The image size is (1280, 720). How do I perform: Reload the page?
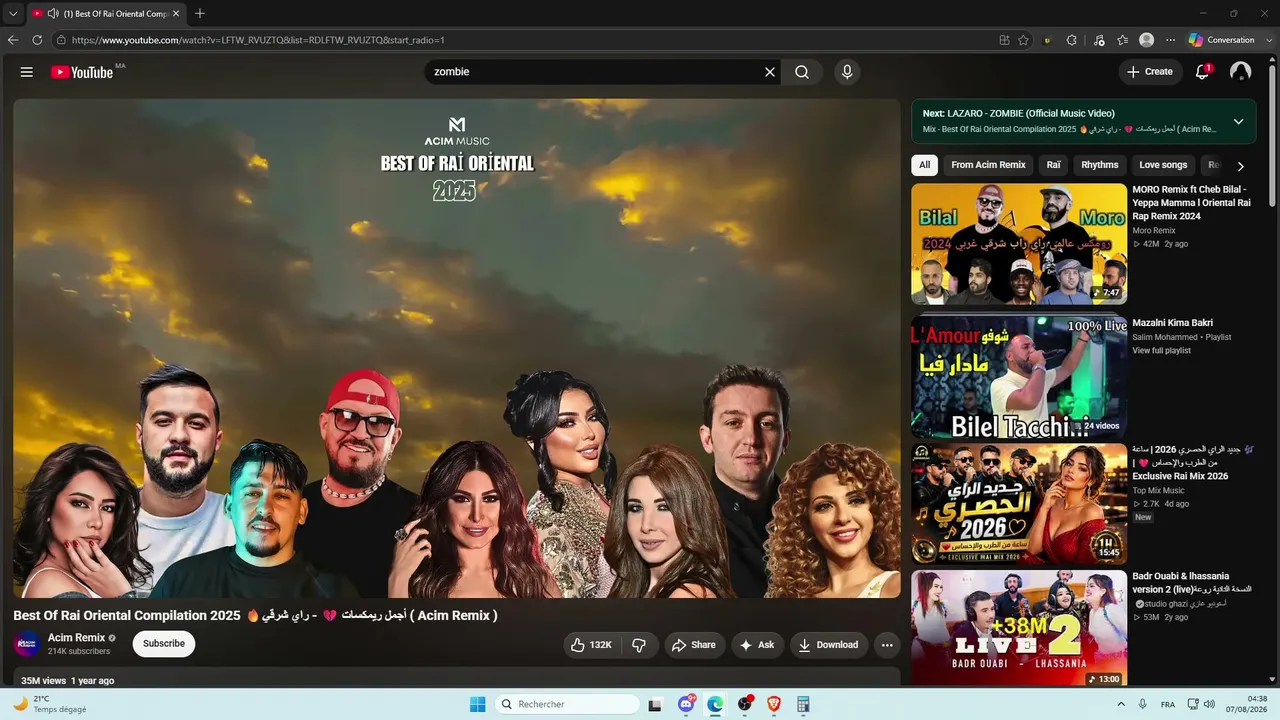point(37,40)
